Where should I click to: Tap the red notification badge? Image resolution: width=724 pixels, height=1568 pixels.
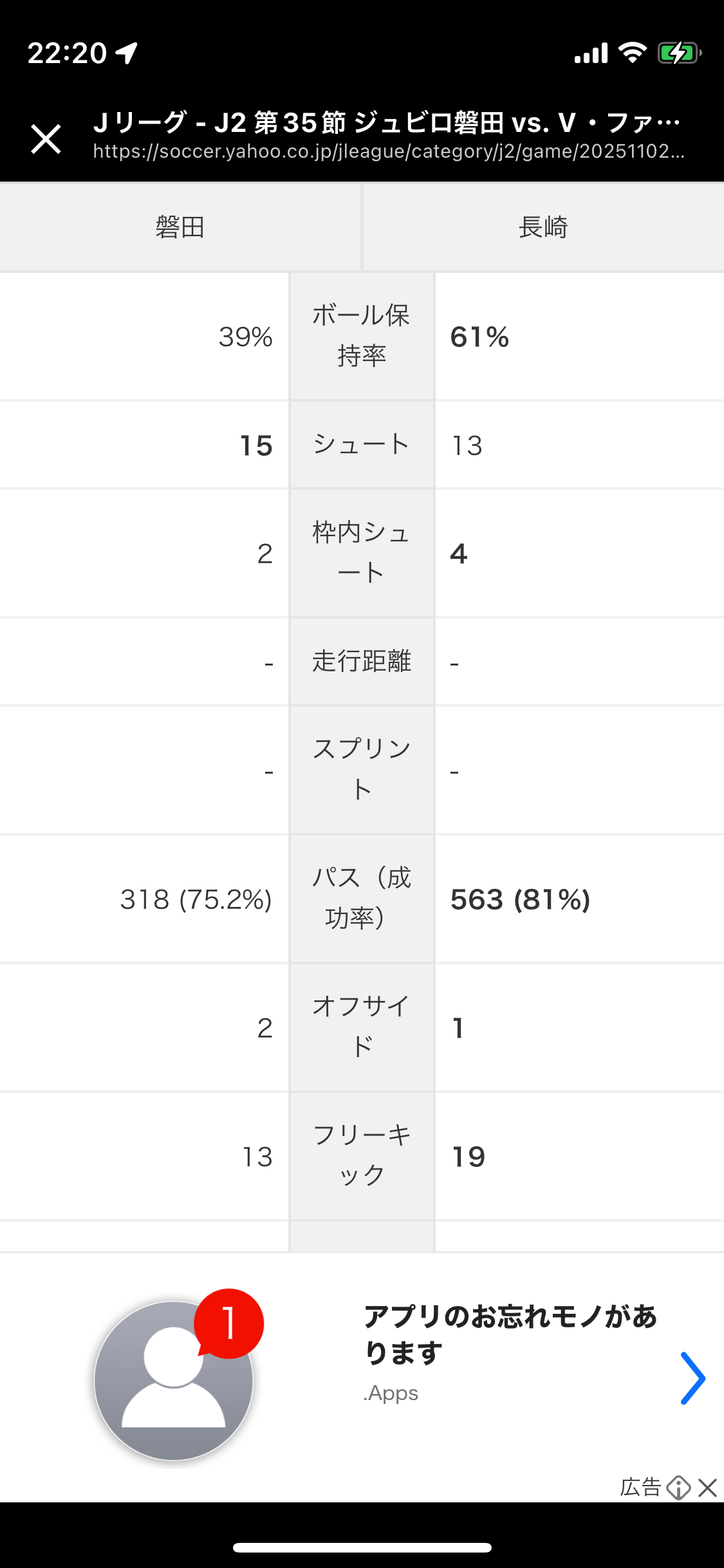point(229,1323)
